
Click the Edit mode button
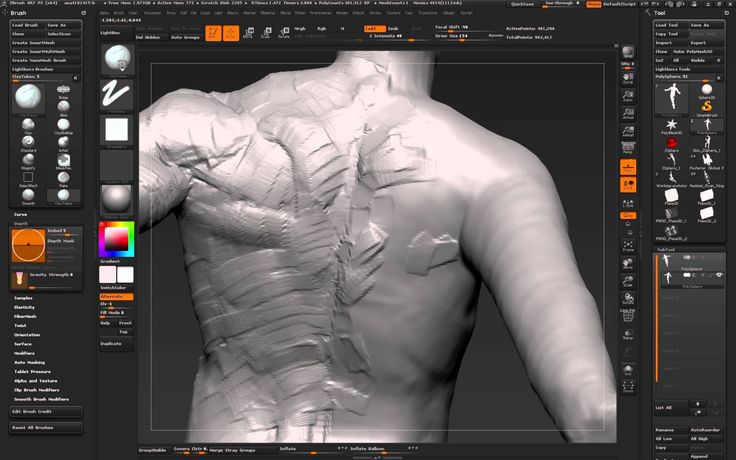click(214, 33)
